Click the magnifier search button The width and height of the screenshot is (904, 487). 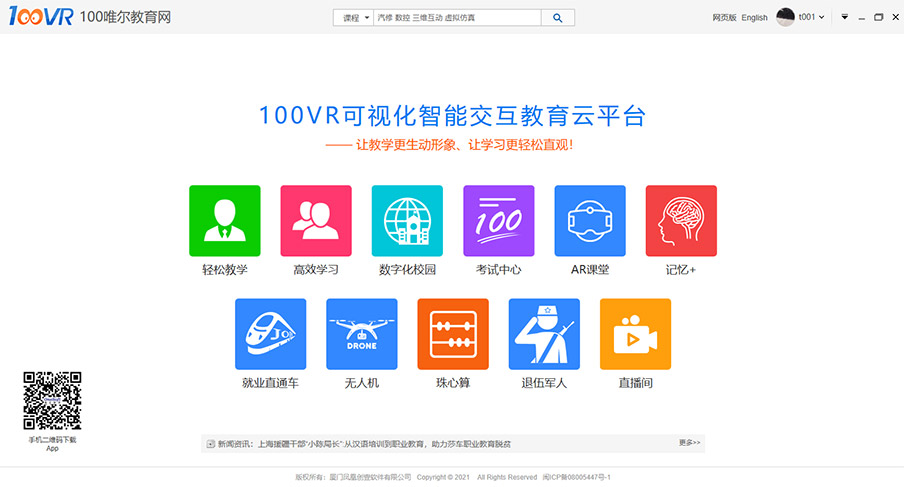click(x=557, y=18)
